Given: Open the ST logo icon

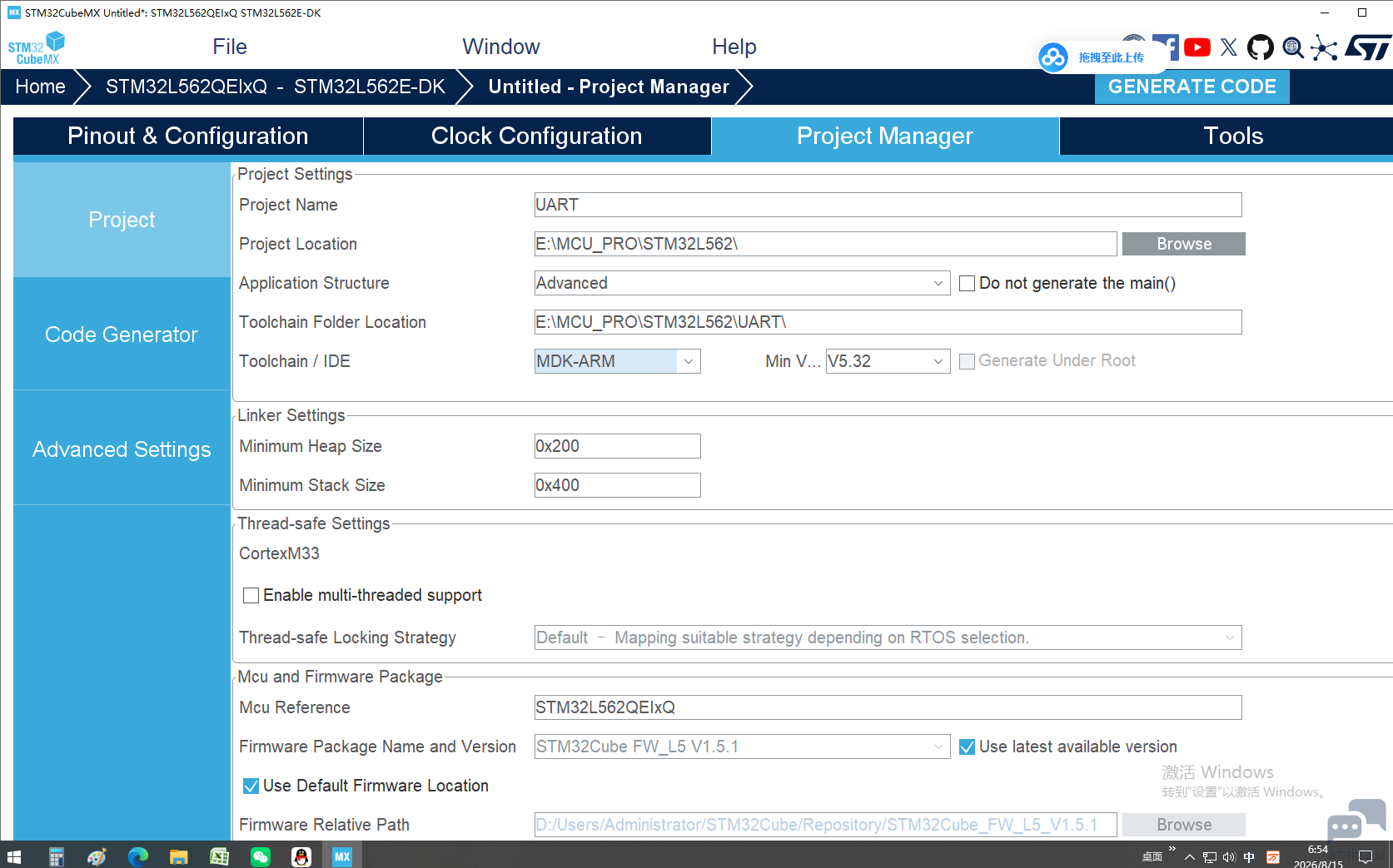Looking at the screenshot, I should pyautogui.click(x=1368, y=47).
